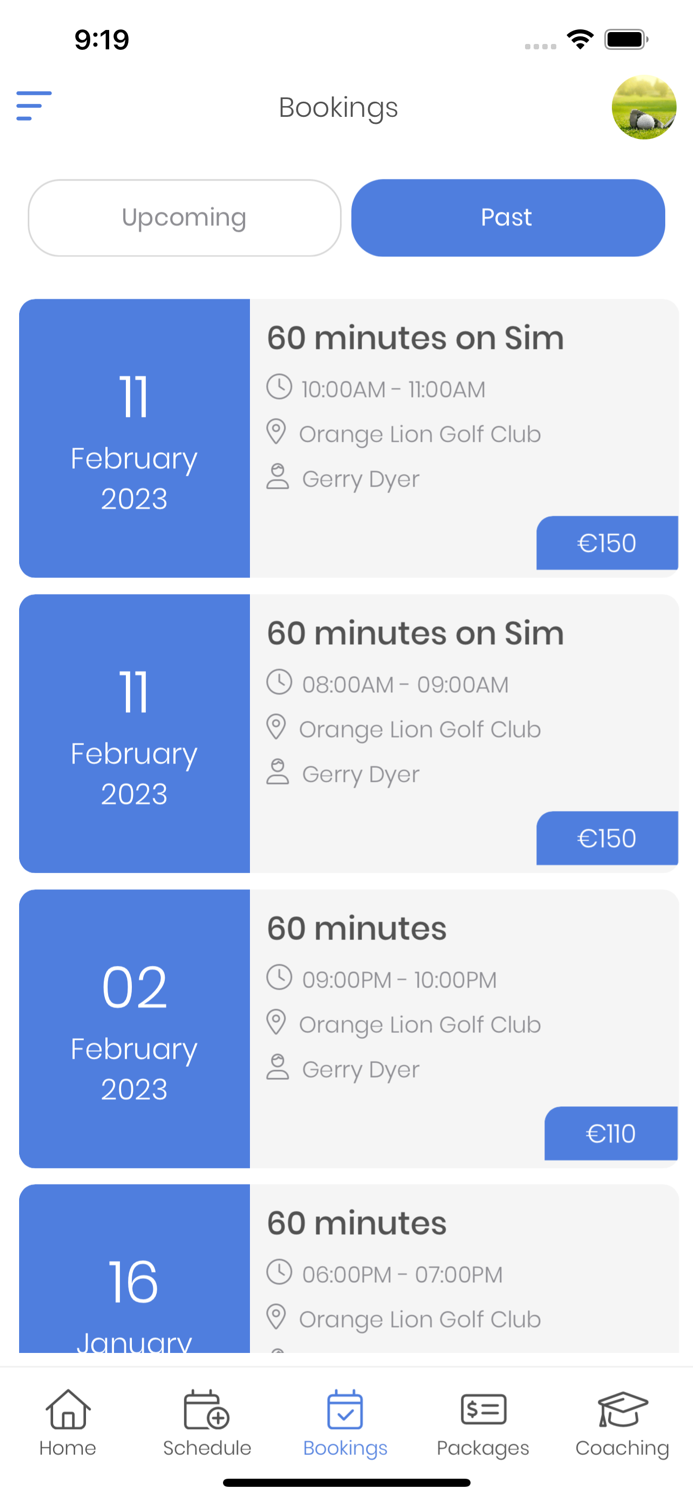This screenshot has width=693, height=1500.
Task: Keep Past bookings selected
Action: pos(507,218)
